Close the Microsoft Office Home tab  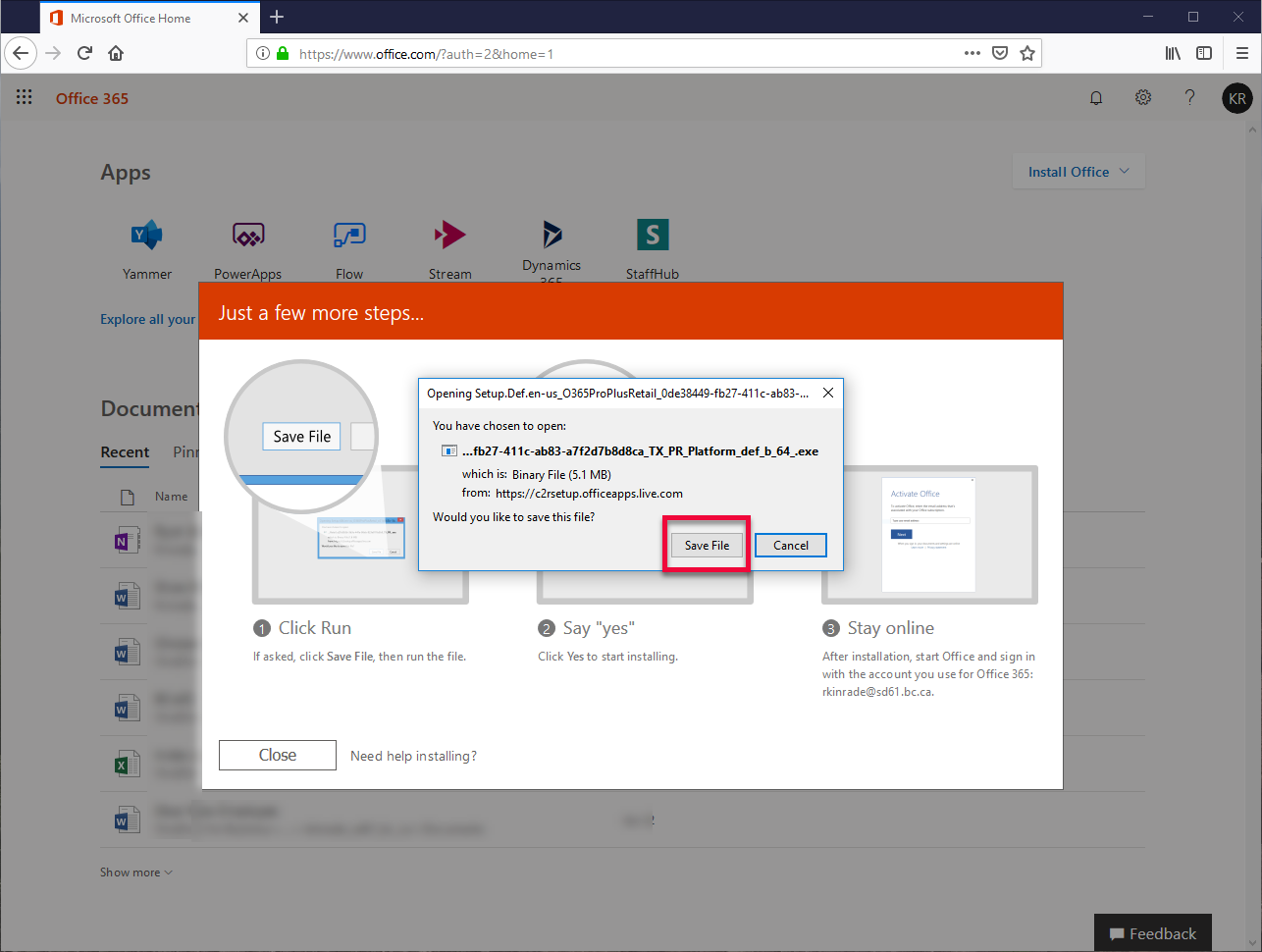243,18
